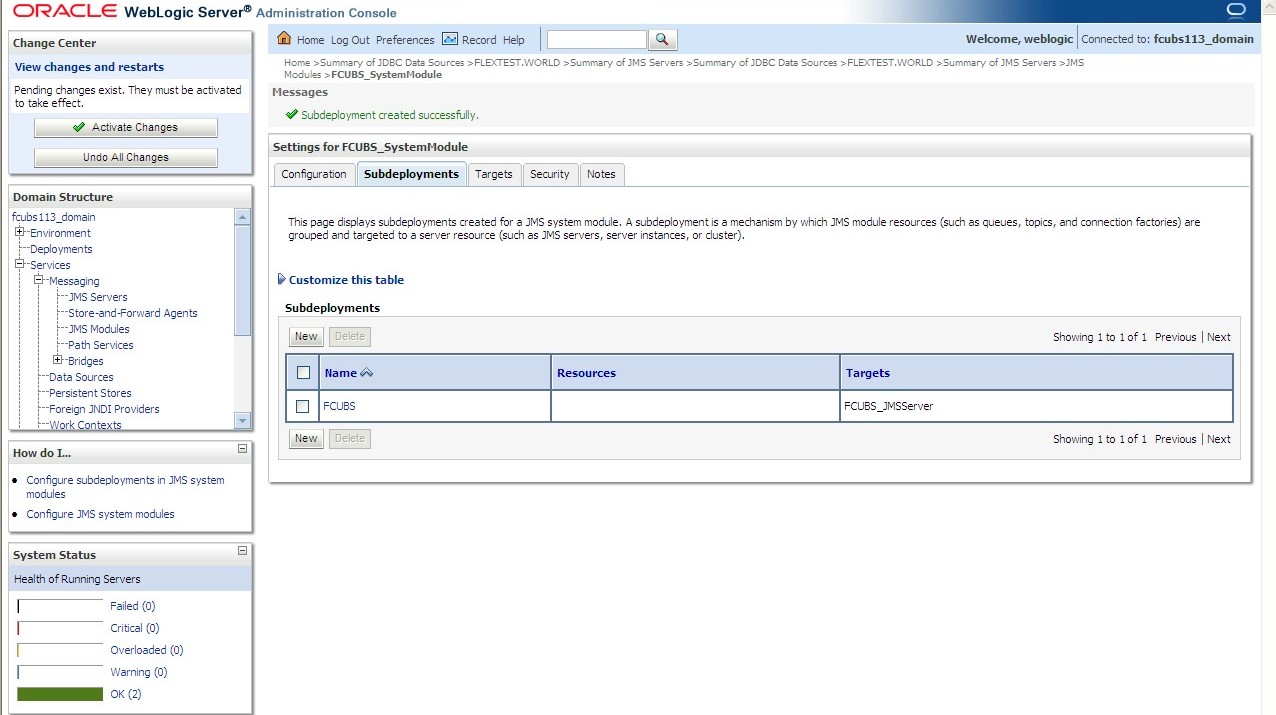Toggle the select-all checkbox in table header

(x=303, y=373)
